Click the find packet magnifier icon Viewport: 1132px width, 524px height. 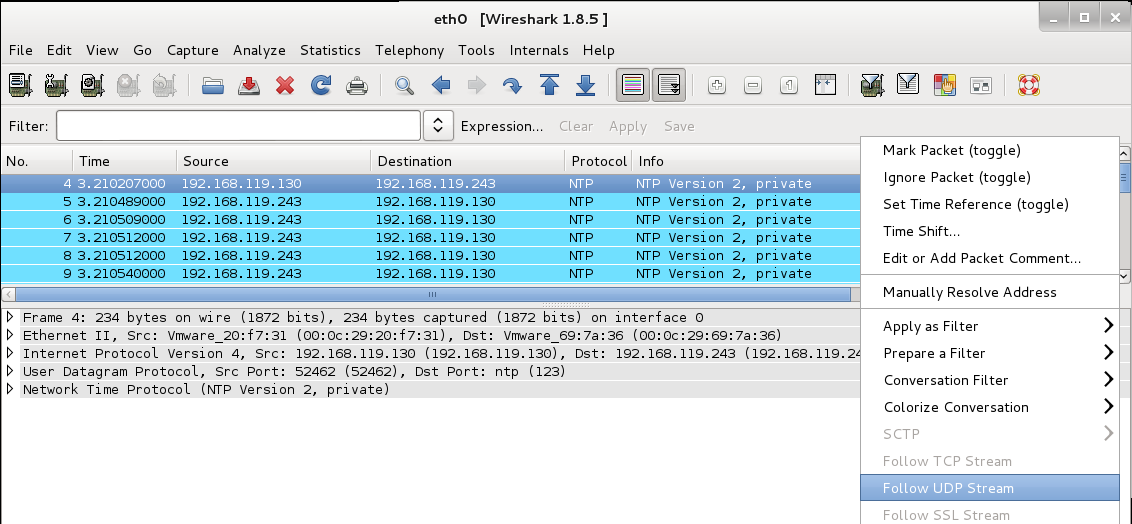[404, 86]
